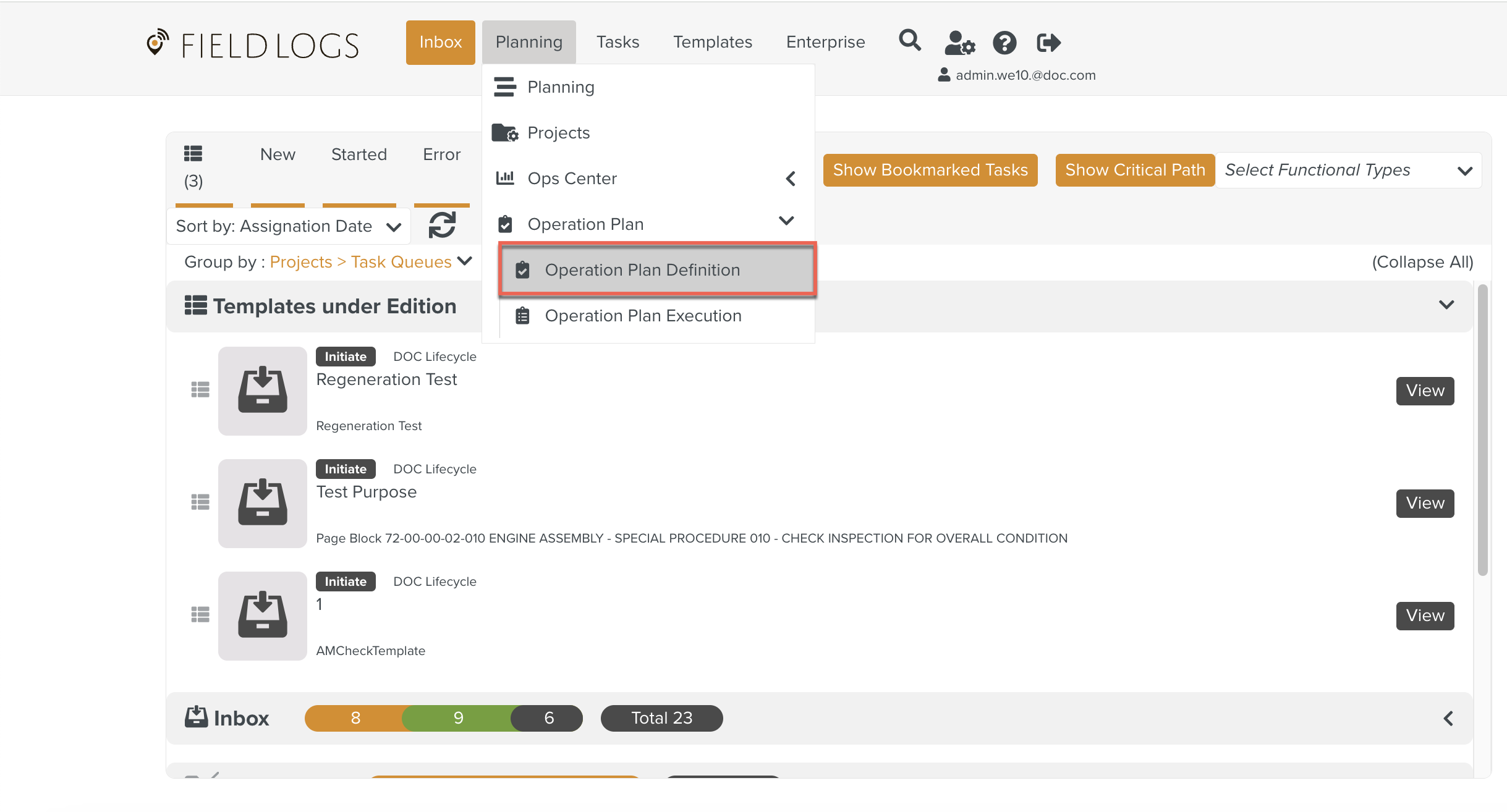Click the Regeneration Test inbox tray thumbnail
Image resolution: width=1507 pixels, height=812 pixels.
262,391
